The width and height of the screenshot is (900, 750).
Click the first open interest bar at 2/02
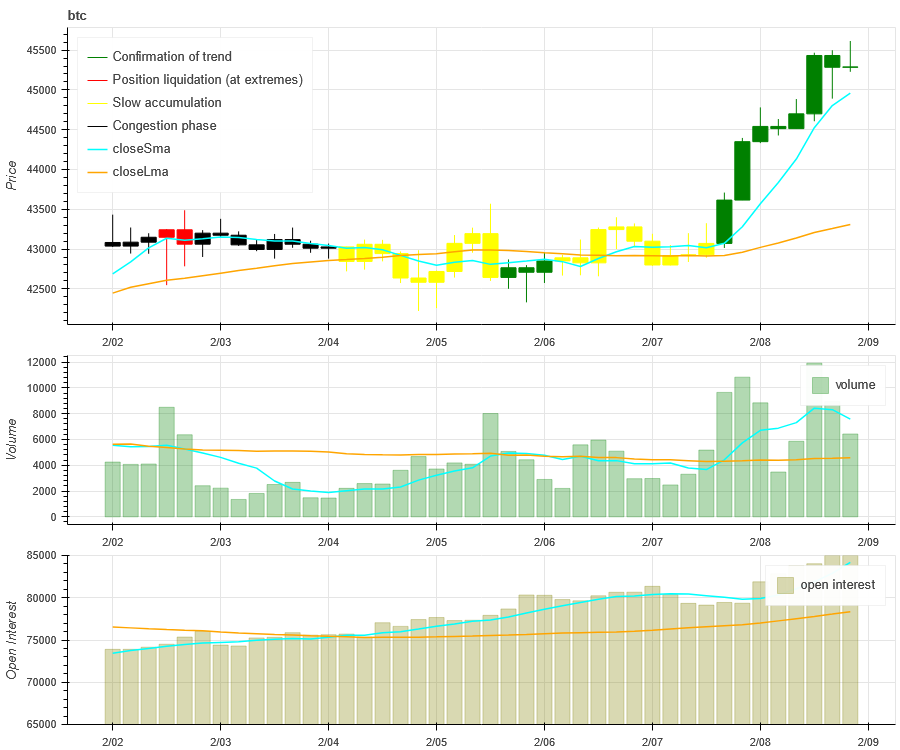coord(112,686)
